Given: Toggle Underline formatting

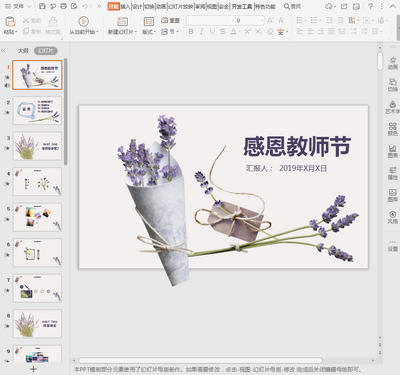Looking at the screenshot, I should [212, 31].
